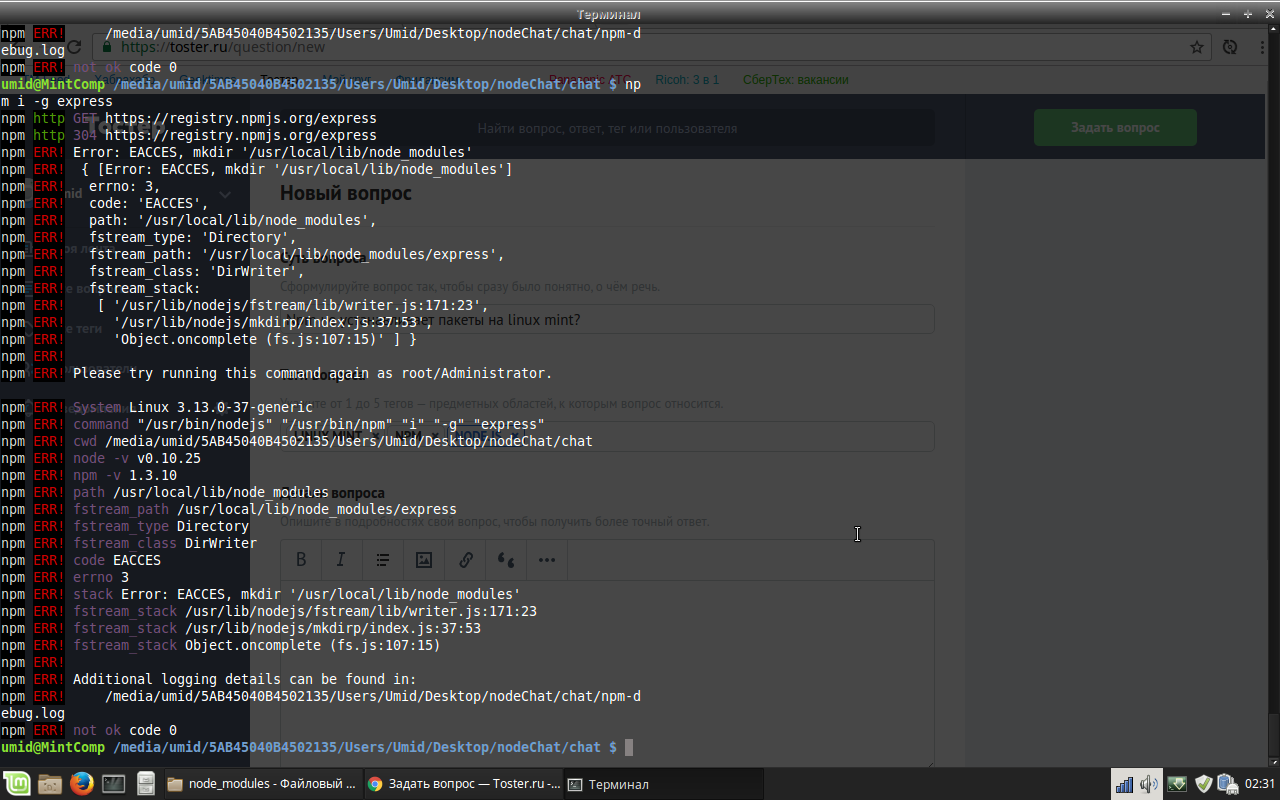
Task: Open the terminal launcher icon in the panel
Action: [114, 784]
